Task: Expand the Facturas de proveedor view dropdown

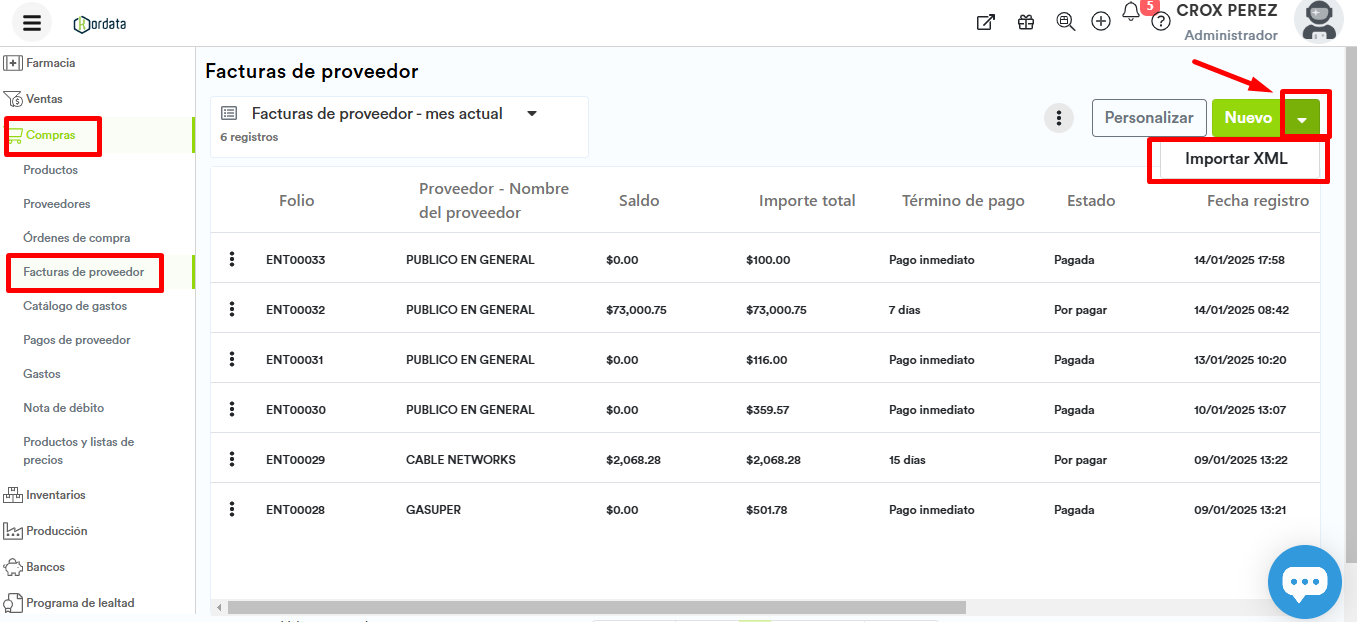Action: (x=532, y=114)
